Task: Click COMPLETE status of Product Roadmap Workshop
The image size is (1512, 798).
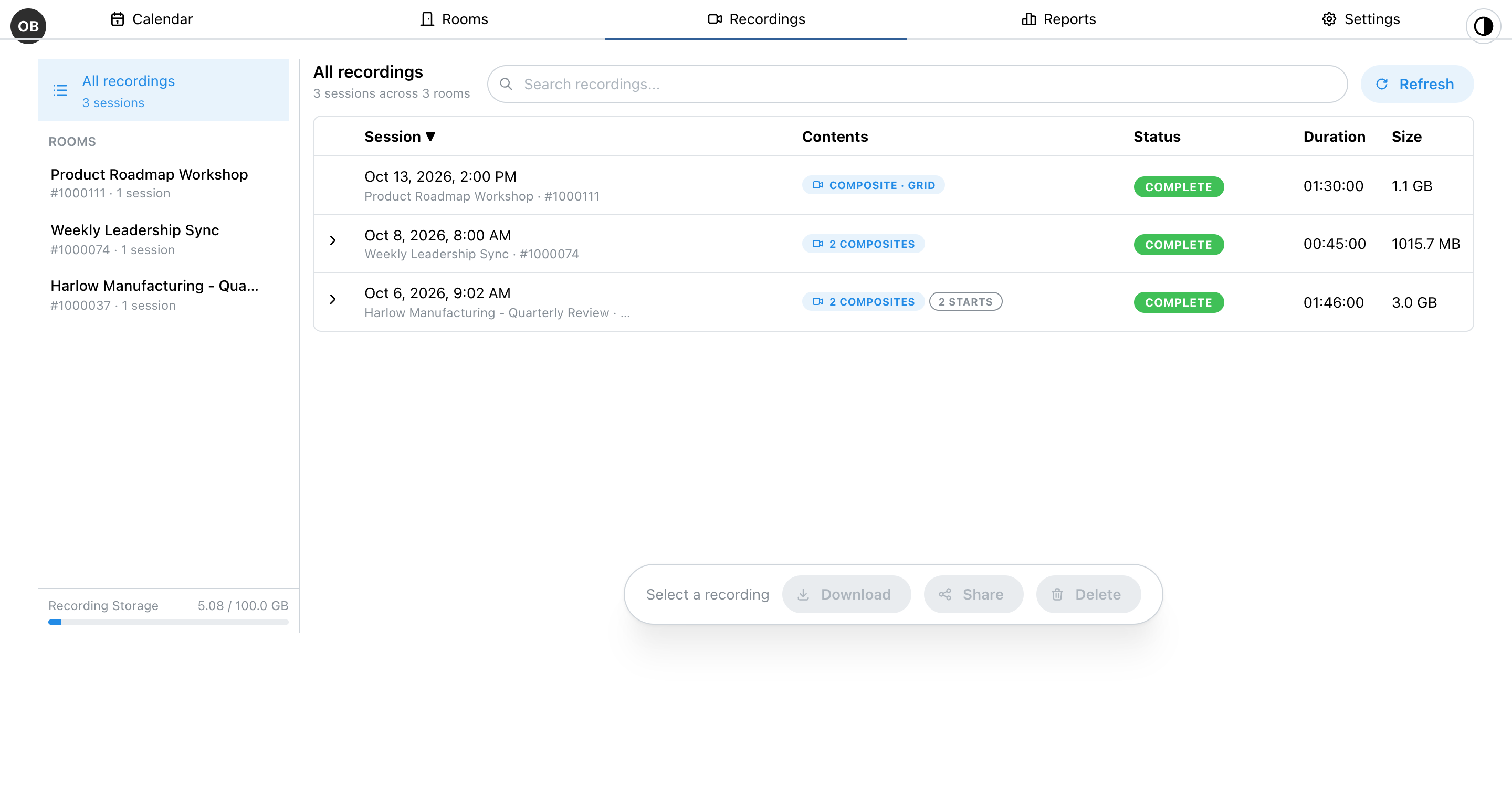Action: (x=1179, y=186)
